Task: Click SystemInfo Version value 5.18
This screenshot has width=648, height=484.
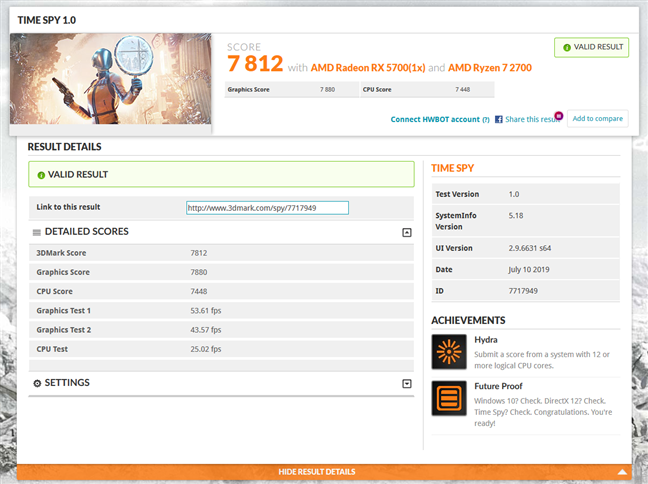Action: tap(516, 216)
